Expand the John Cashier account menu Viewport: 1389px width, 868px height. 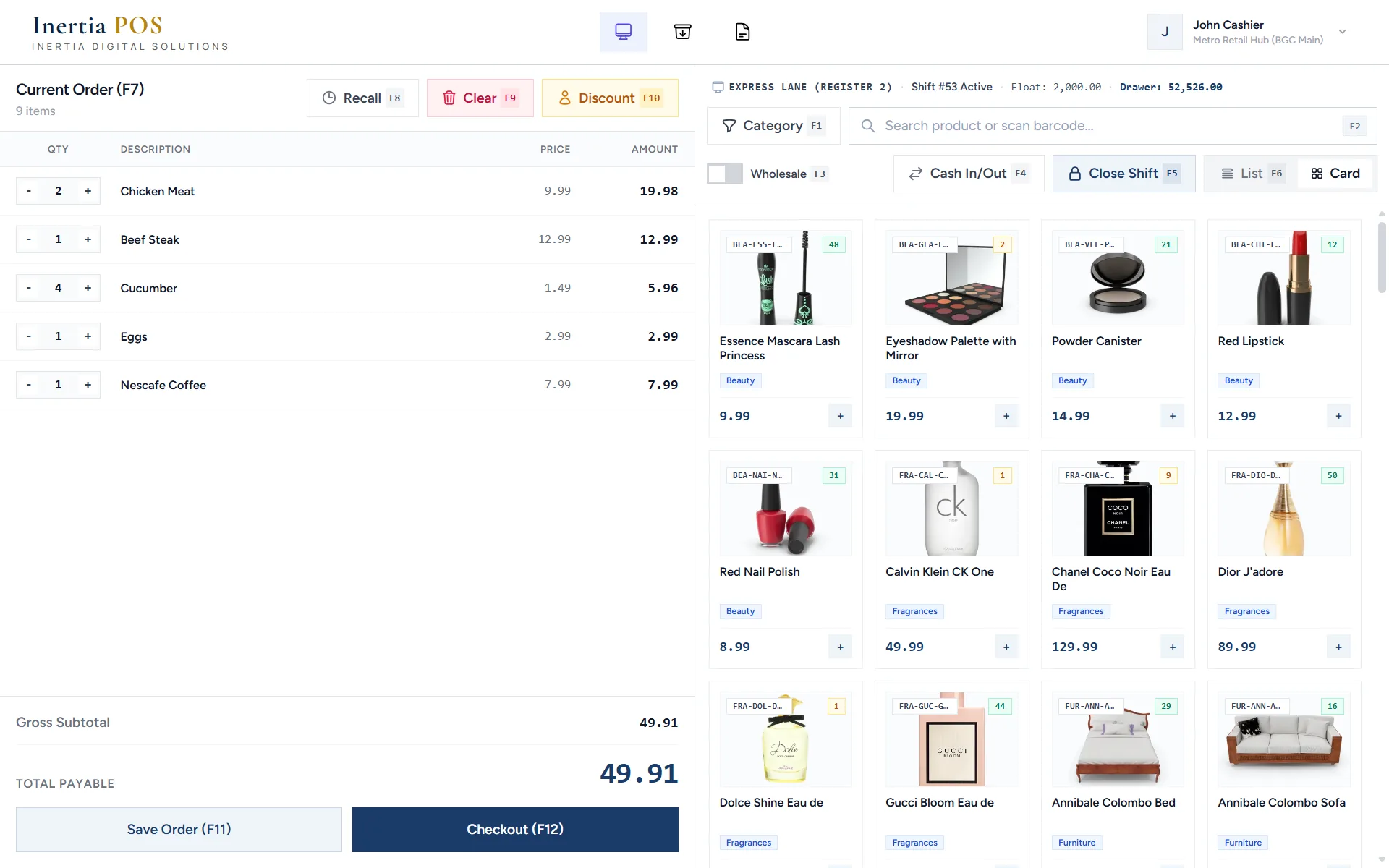click(x=1342, y=32)
